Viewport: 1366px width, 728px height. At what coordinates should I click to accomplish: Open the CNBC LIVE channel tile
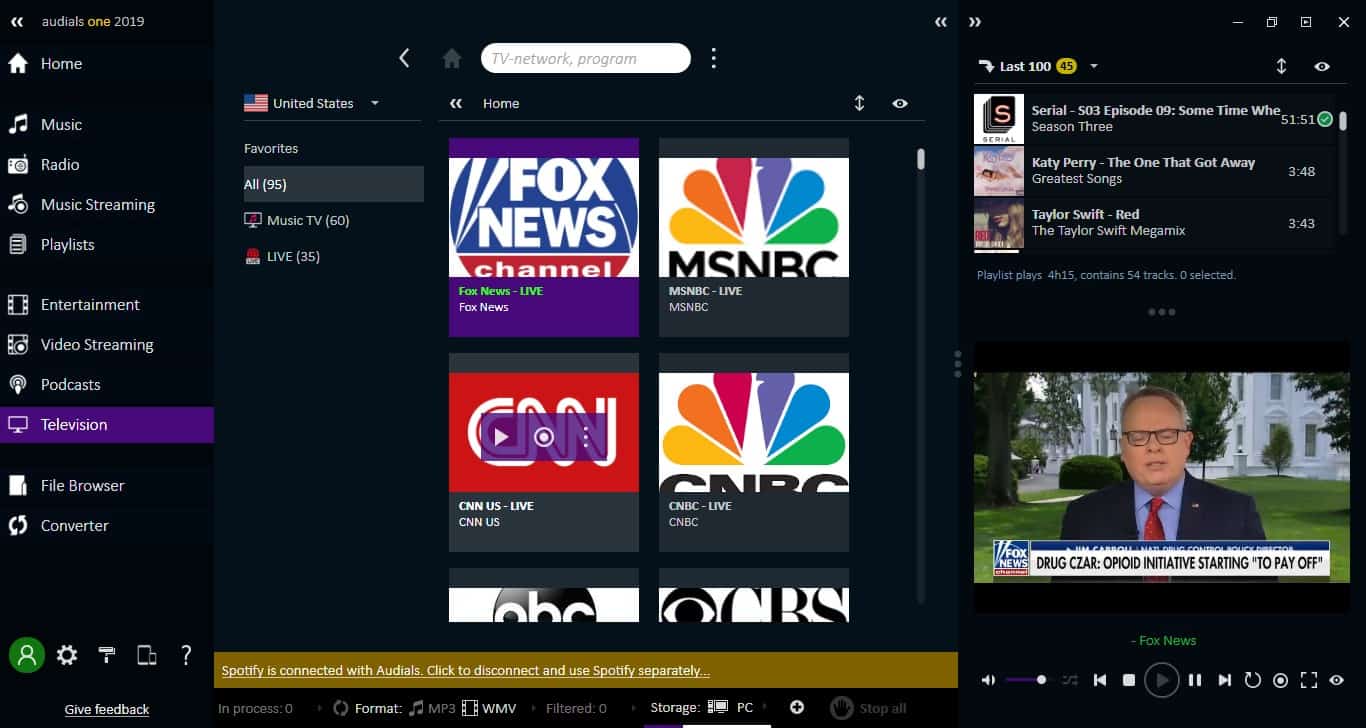pyautogui.click(x=754, y=452)
